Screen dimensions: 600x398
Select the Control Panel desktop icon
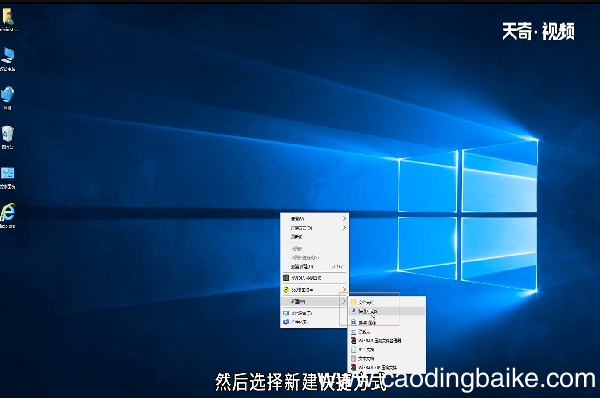pos(8,178)
